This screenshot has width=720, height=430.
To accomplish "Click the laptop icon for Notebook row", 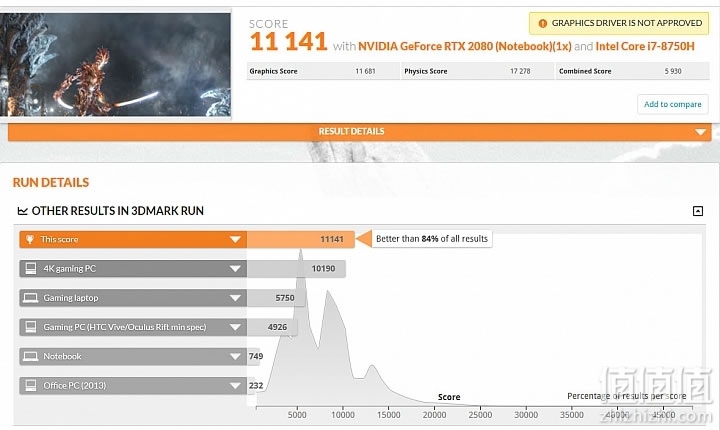I will coord(31,356).
